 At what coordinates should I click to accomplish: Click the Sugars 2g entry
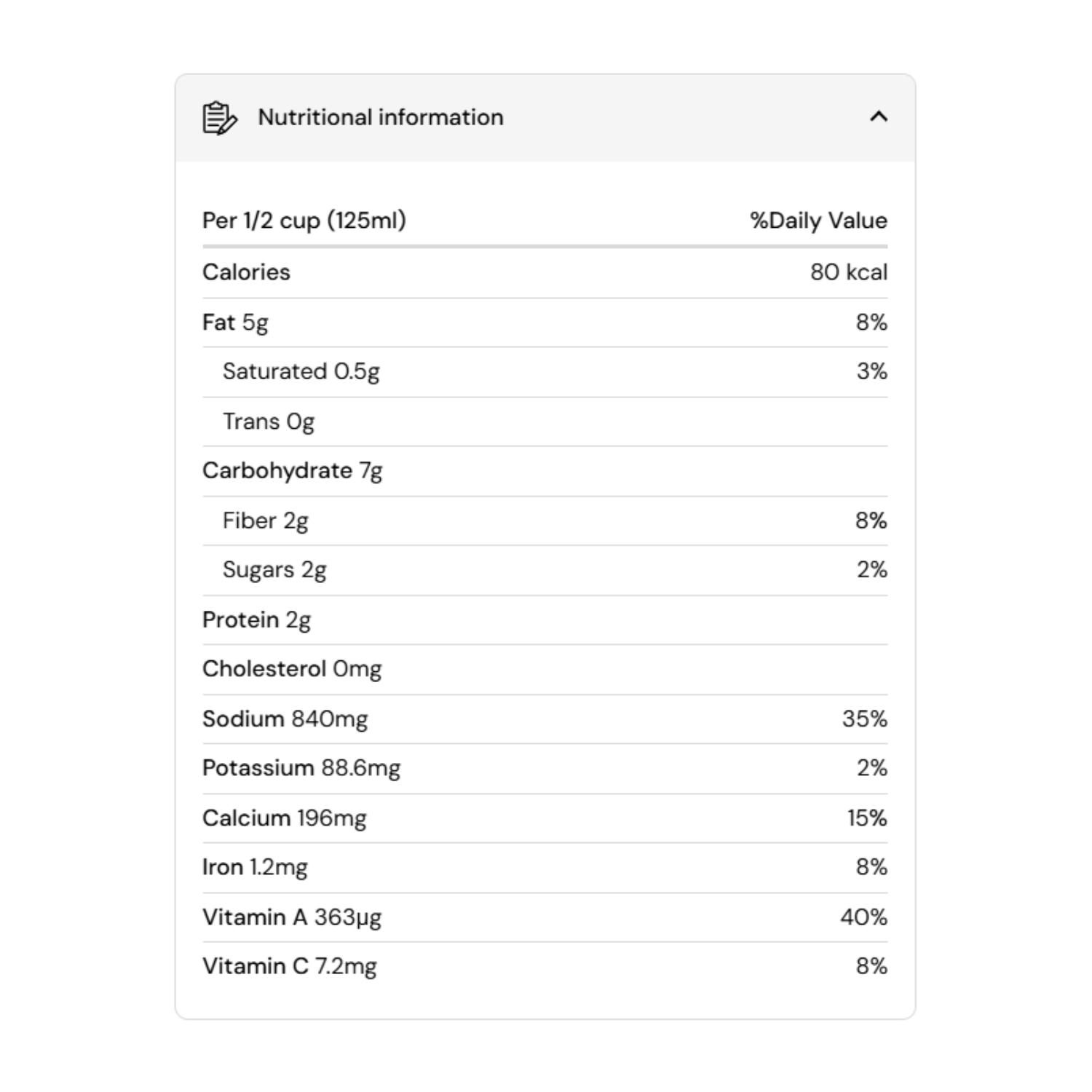(274, 570)
